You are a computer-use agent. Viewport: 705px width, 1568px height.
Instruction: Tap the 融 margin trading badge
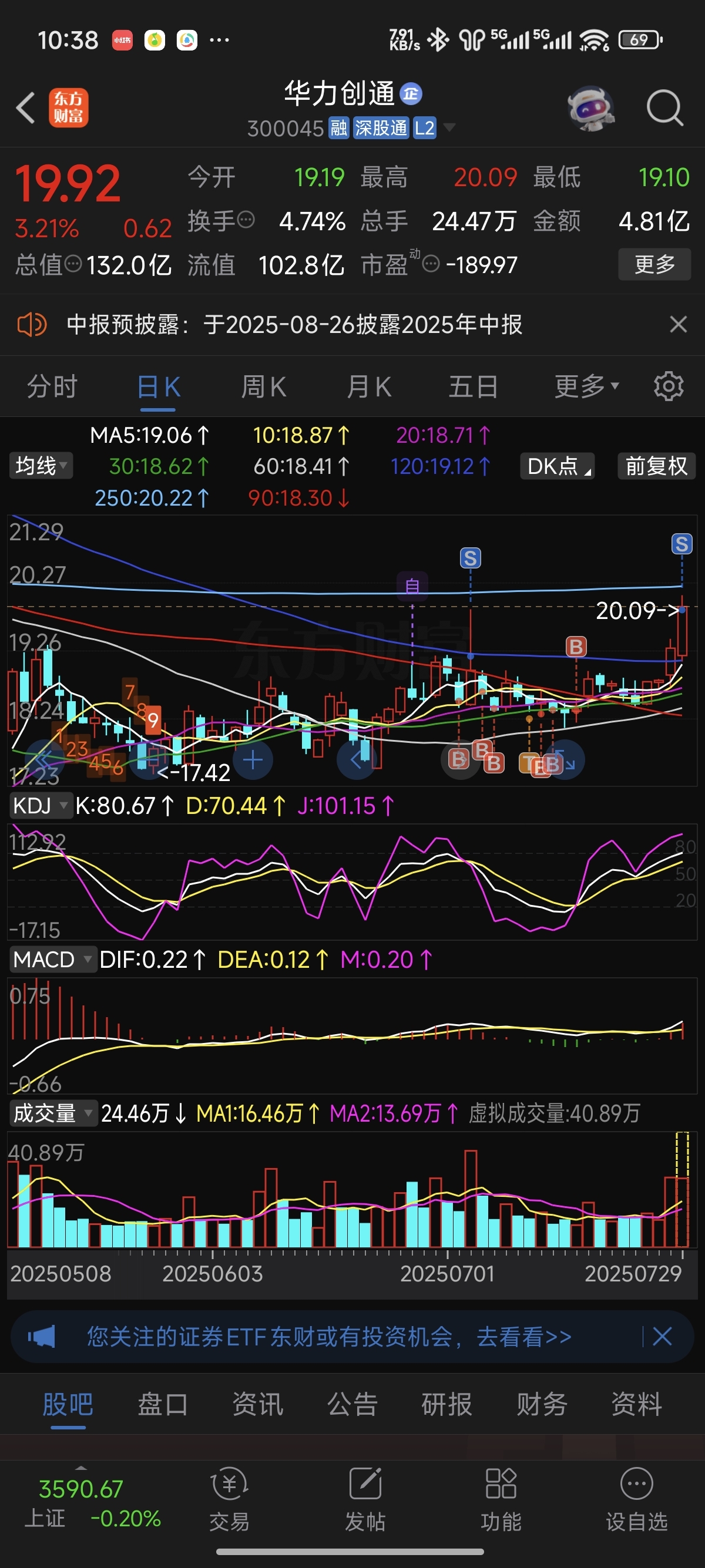[338, 129]
